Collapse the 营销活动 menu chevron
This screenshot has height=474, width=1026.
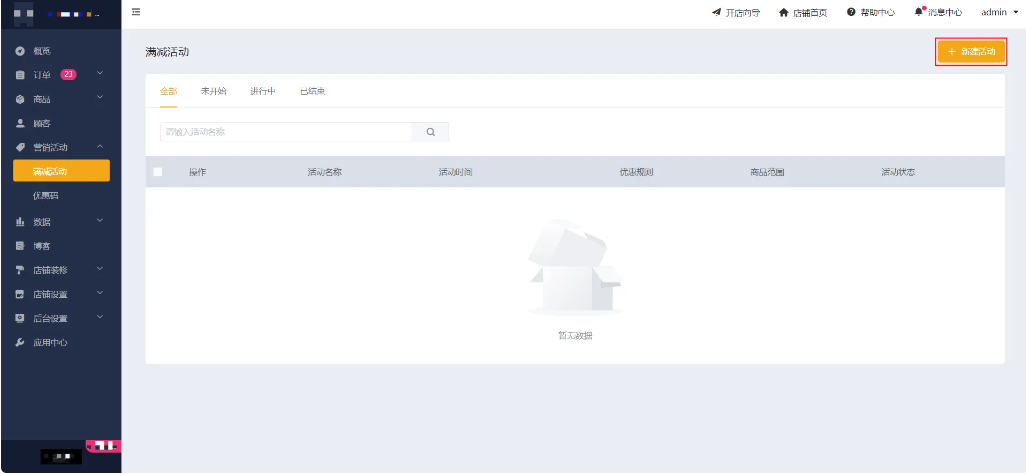click(x=100, y=146)
